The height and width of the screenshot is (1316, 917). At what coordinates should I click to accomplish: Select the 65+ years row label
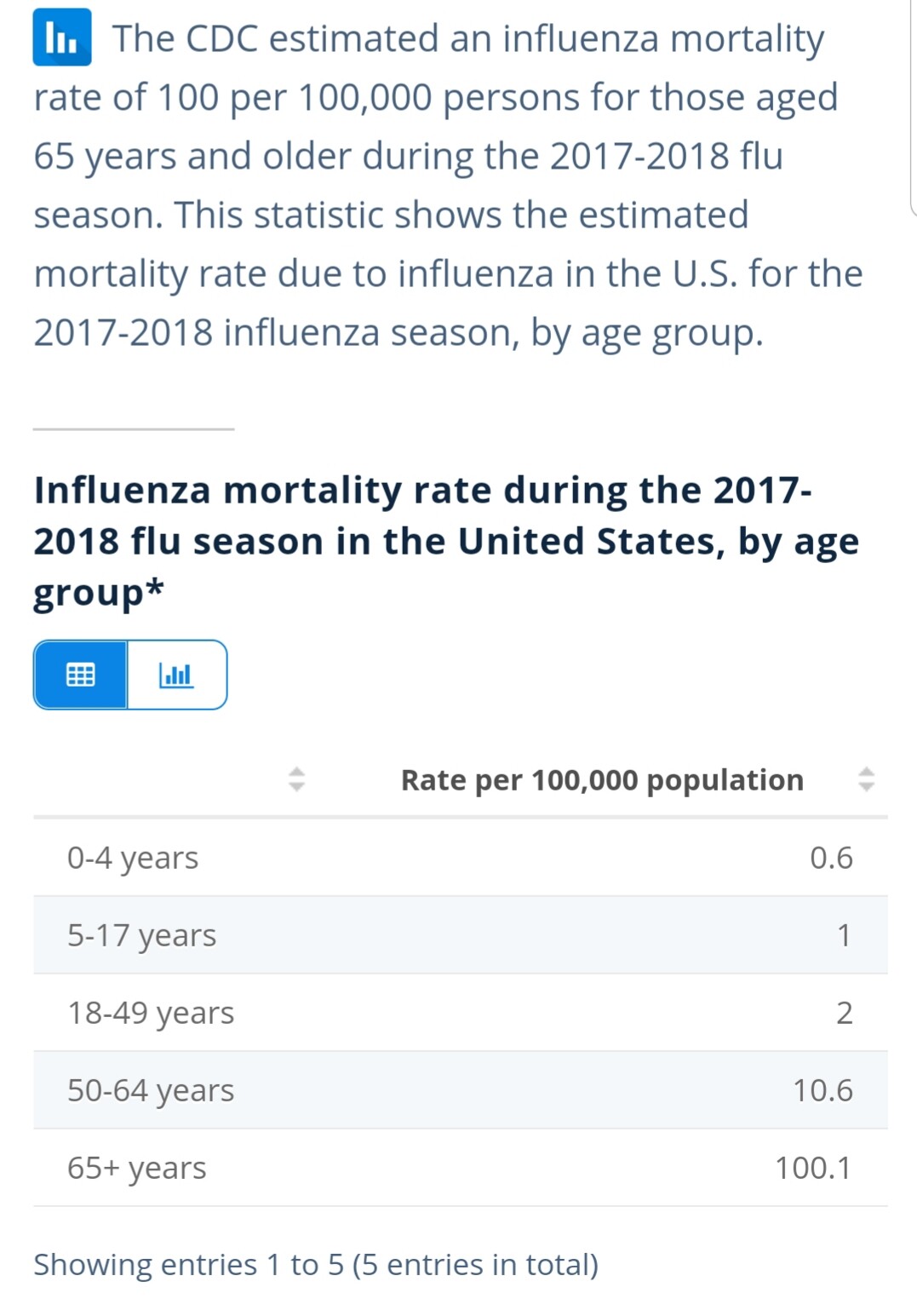point(137,1168)
